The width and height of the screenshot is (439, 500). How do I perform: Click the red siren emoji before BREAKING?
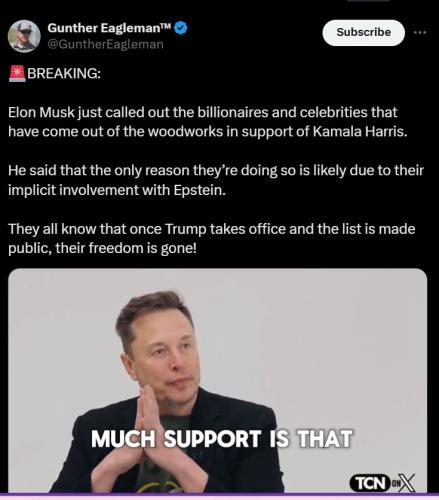click(x=17, y=73)
